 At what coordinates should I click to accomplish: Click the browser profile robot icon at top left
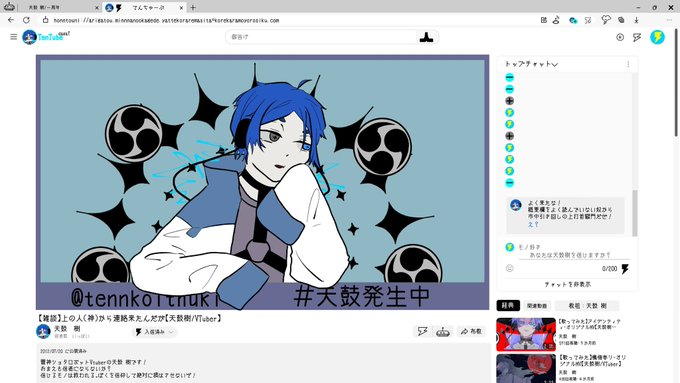click(x=9, y=7)
